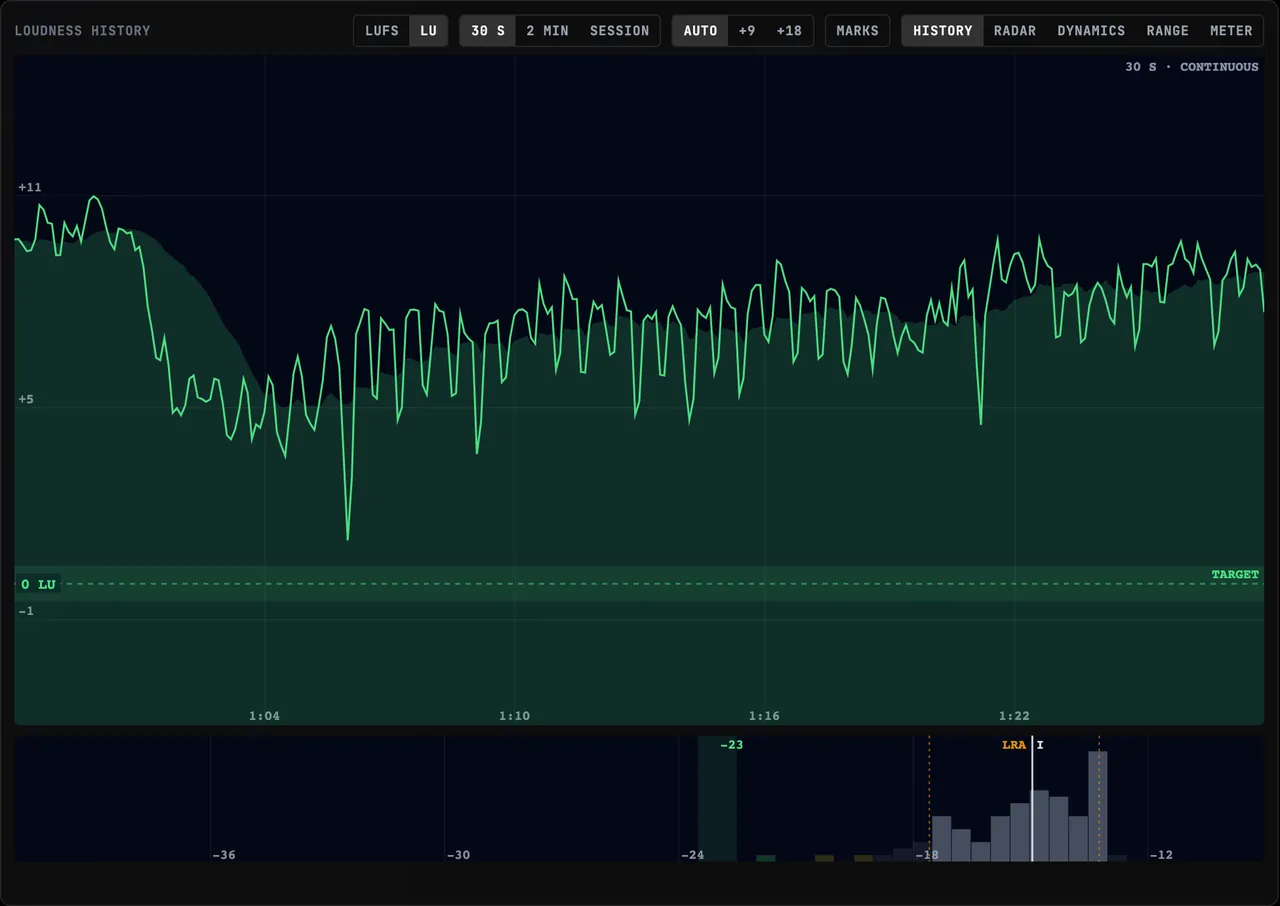
Task: Click the -12 histogram axis label
Action: pyautogui.click(x=1161, y=855)
